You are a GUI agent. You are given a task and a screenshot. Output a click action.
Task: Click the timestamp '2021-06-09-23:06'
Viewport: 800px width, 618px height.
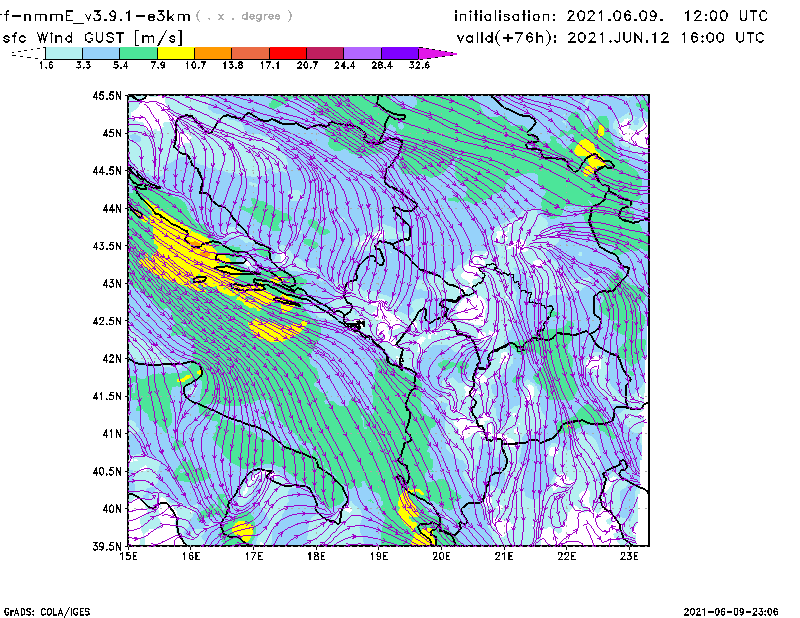(731, 612)
